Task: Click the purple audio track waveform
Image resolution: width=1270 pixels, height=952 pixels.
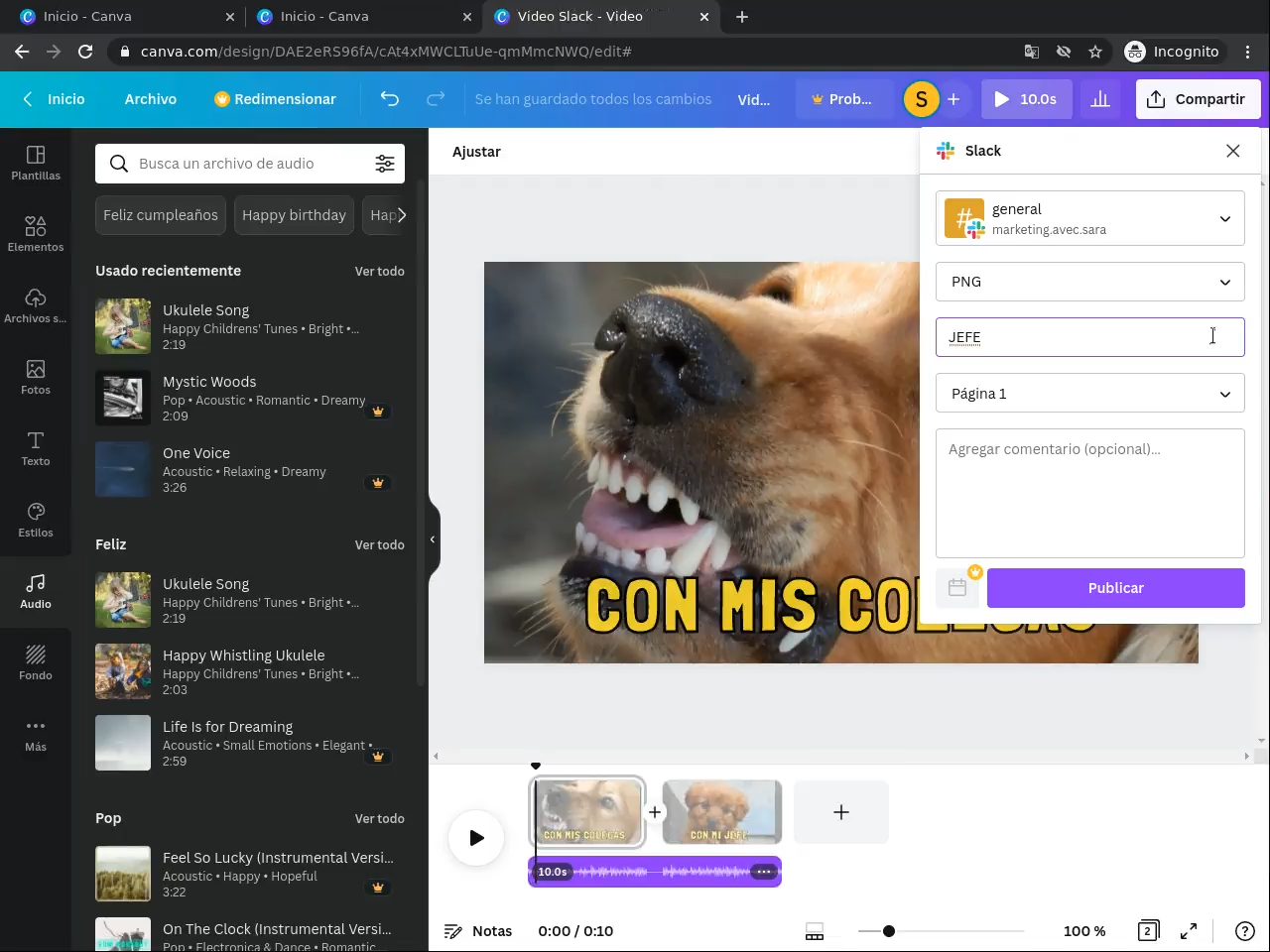Action: point(655,872)
